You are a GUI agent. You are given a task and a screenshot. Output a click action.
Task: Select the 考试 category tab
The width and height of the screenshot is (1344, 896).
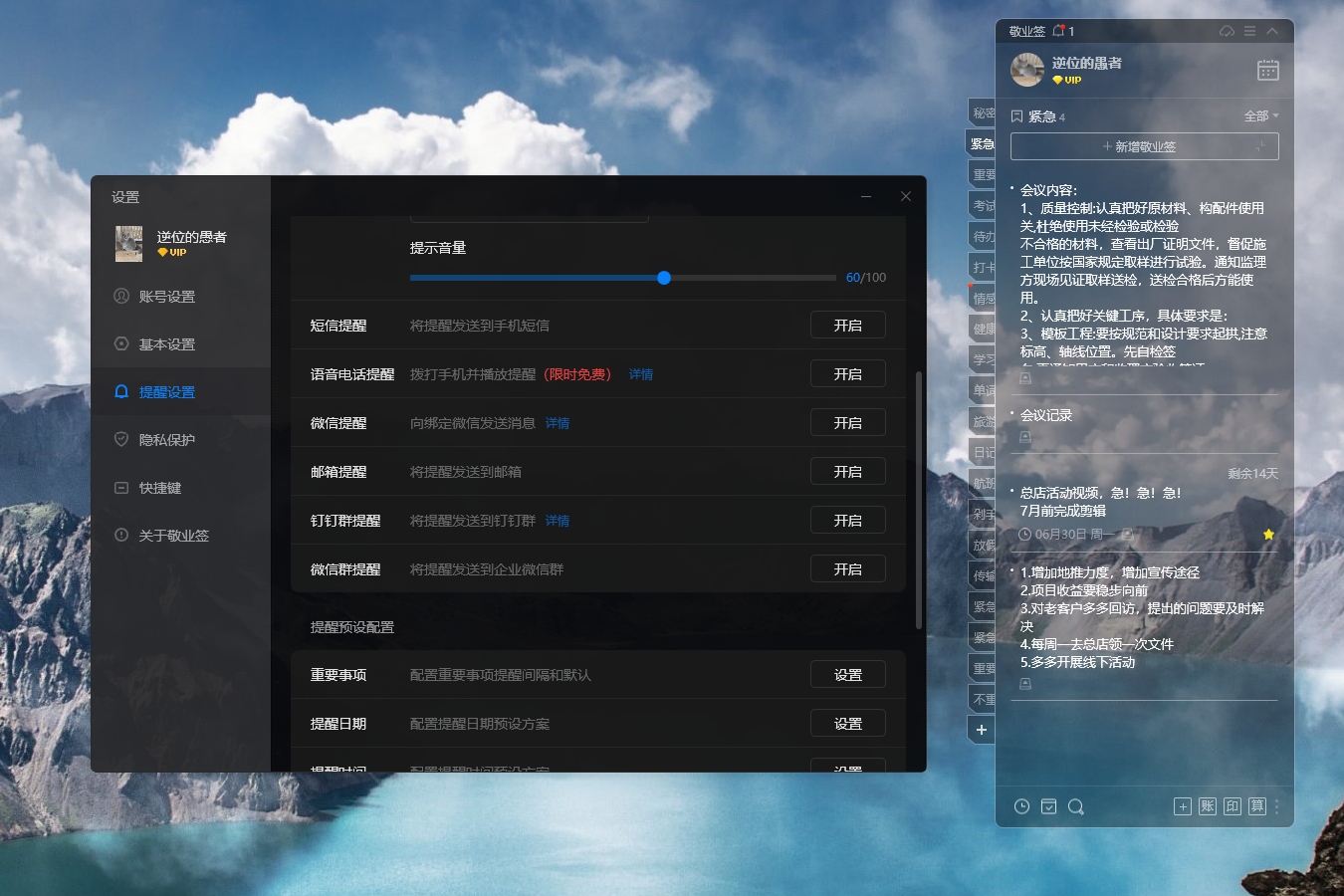tap(983, 205)
